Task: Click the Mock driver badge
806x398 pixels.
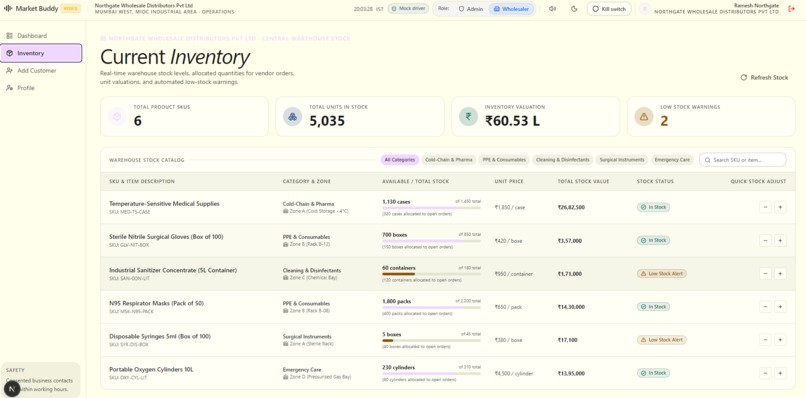Action: (x=408, y=9)
